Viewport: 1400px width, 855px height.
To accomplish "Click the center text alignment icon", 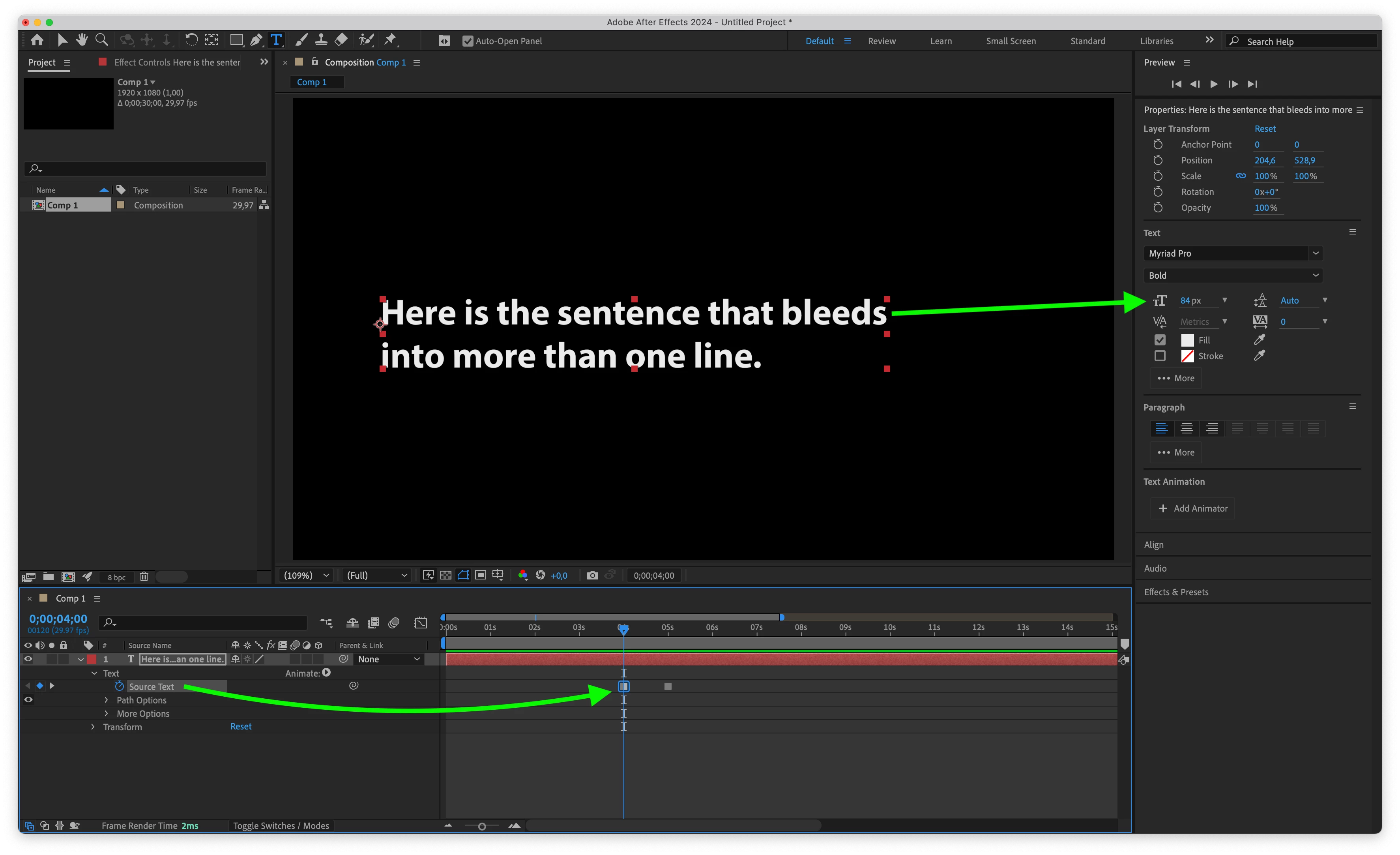I will (1187, 429).
